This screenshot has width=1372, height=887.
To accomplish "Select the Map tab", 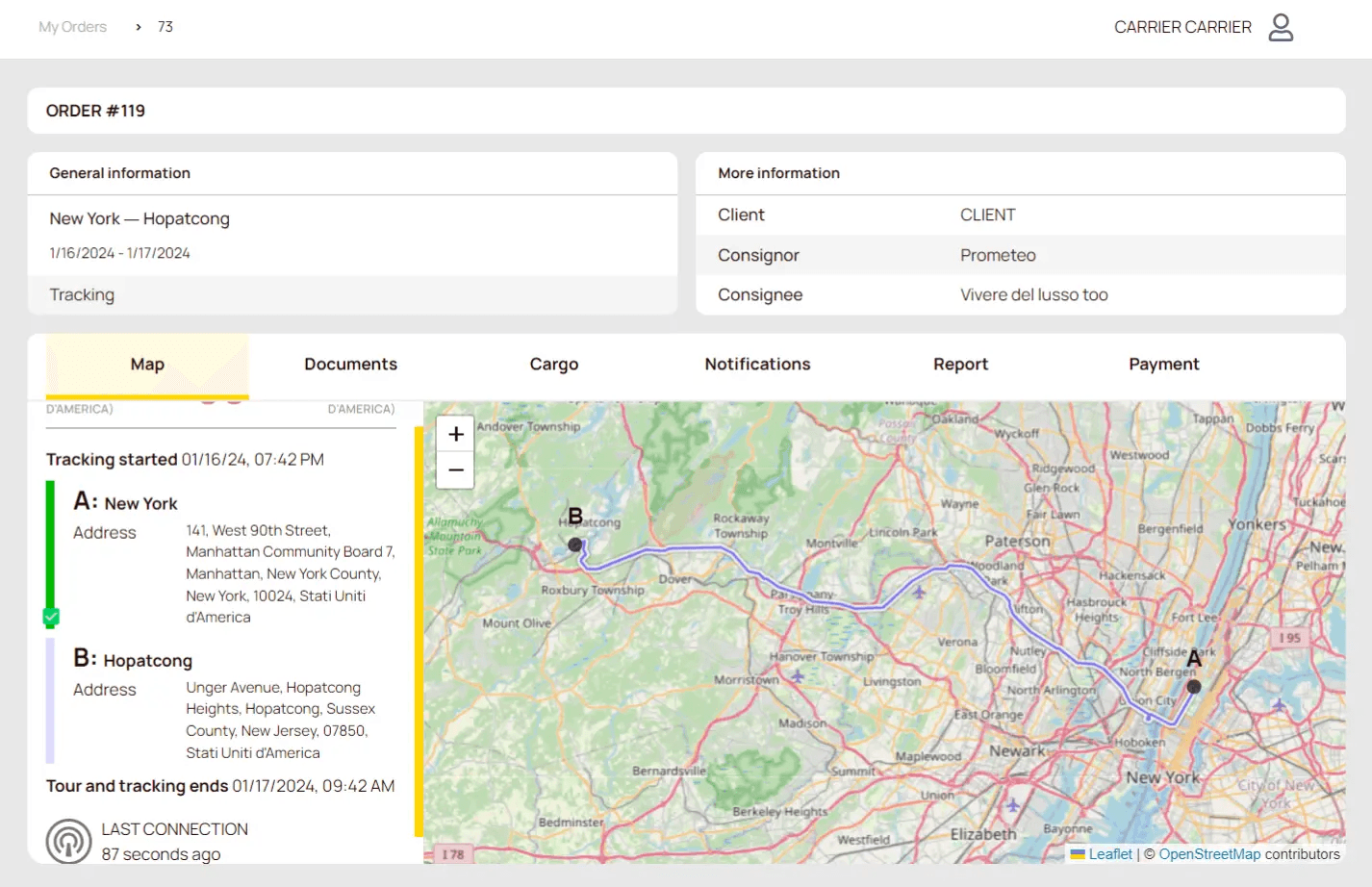I will click(147, 365).
